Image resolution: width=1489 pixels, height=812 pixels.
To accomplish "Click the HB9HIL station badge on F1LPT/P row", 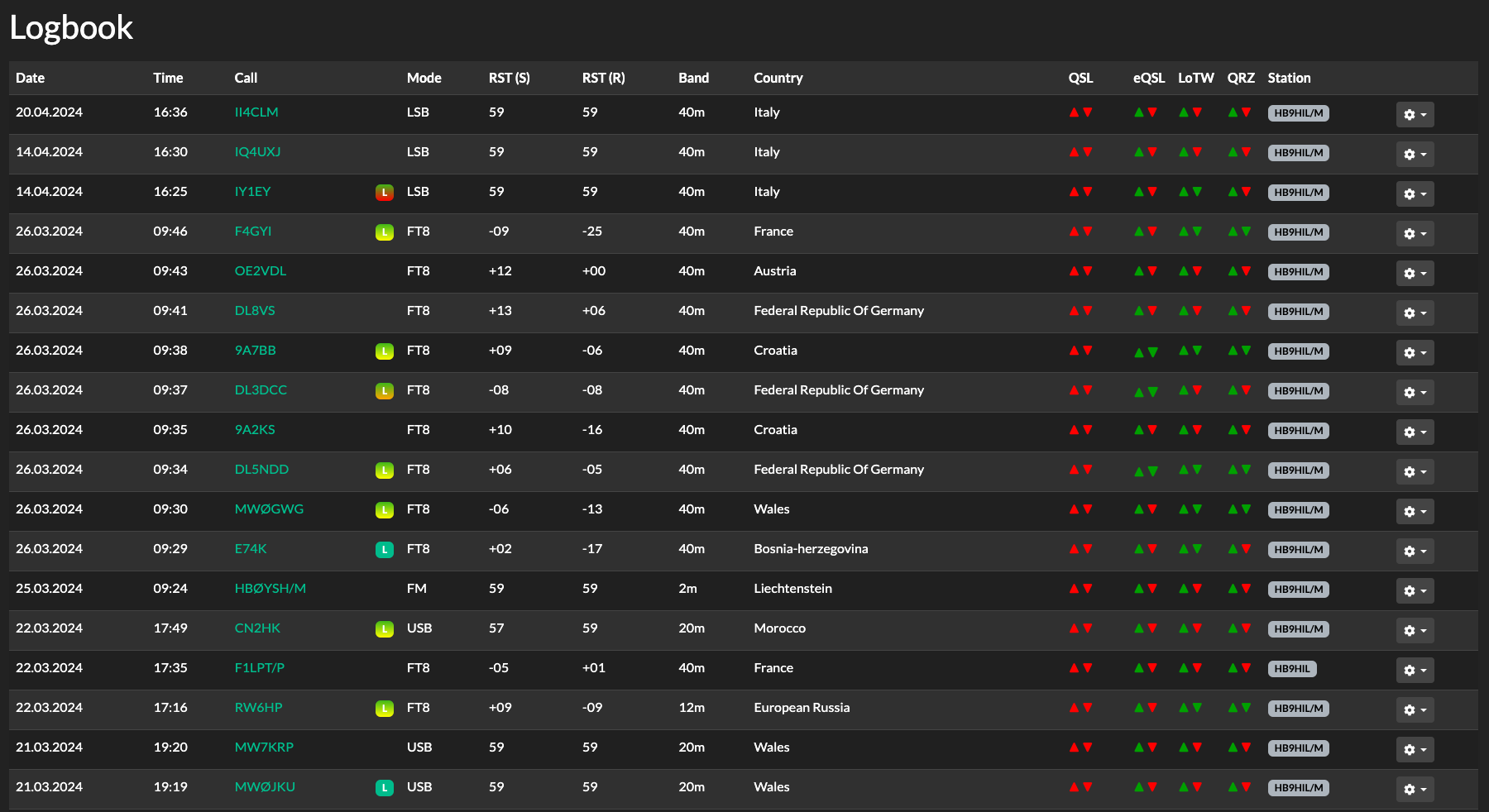I will click(x=1291, y=669).
